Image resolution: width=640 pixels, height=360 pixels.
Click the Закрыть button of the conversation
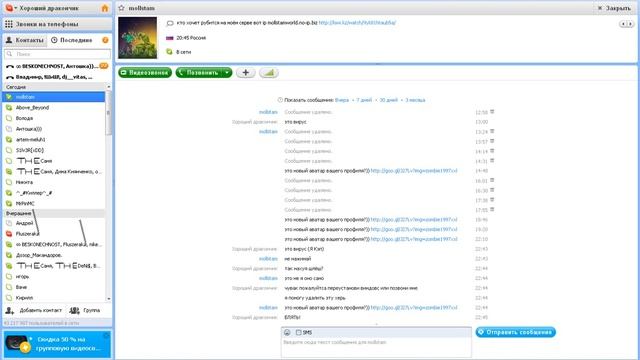point(614,8)
